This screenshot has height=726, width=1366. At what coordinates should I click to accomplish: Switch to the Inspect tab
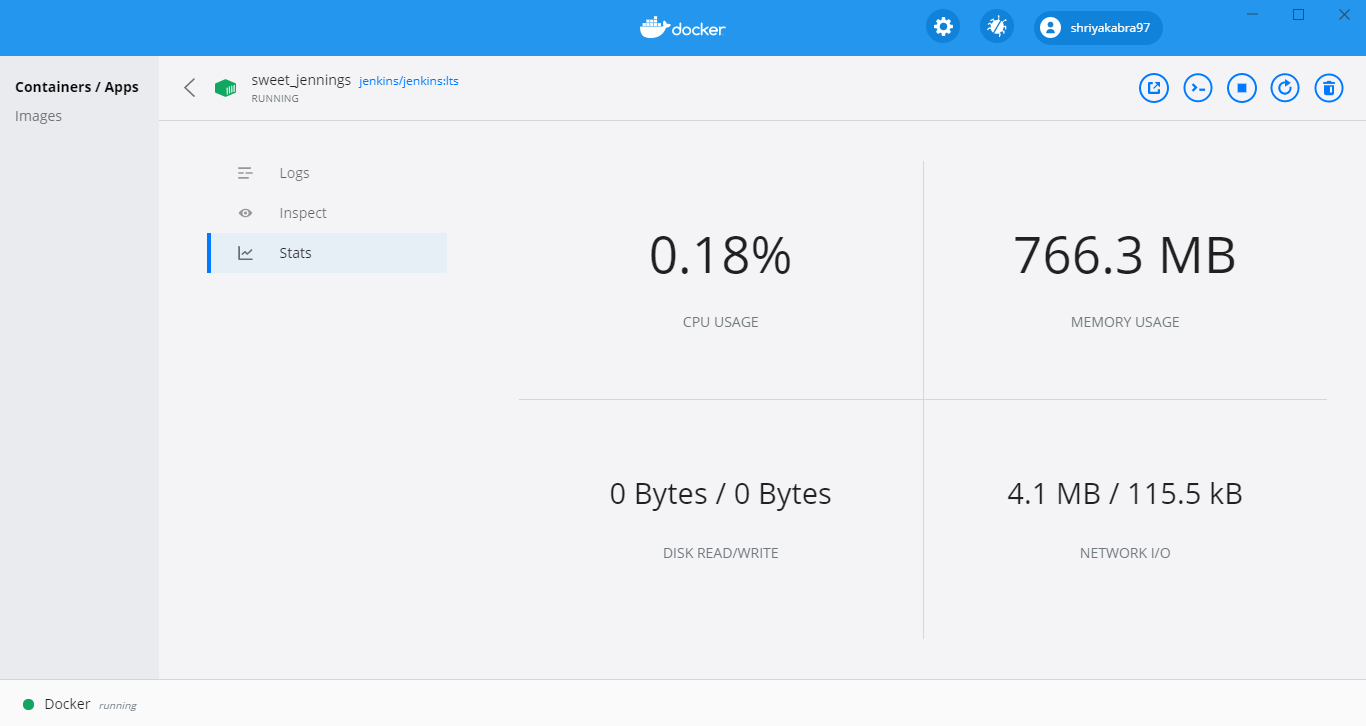[x=303, y=213]
